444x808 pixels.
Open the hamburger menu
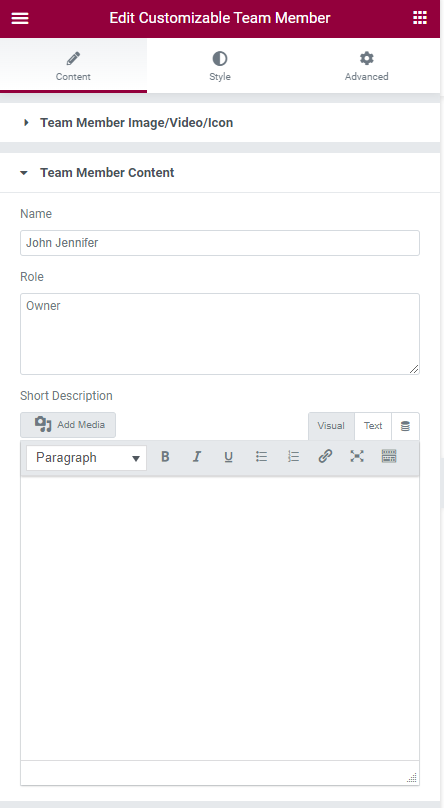pos(20,18)
